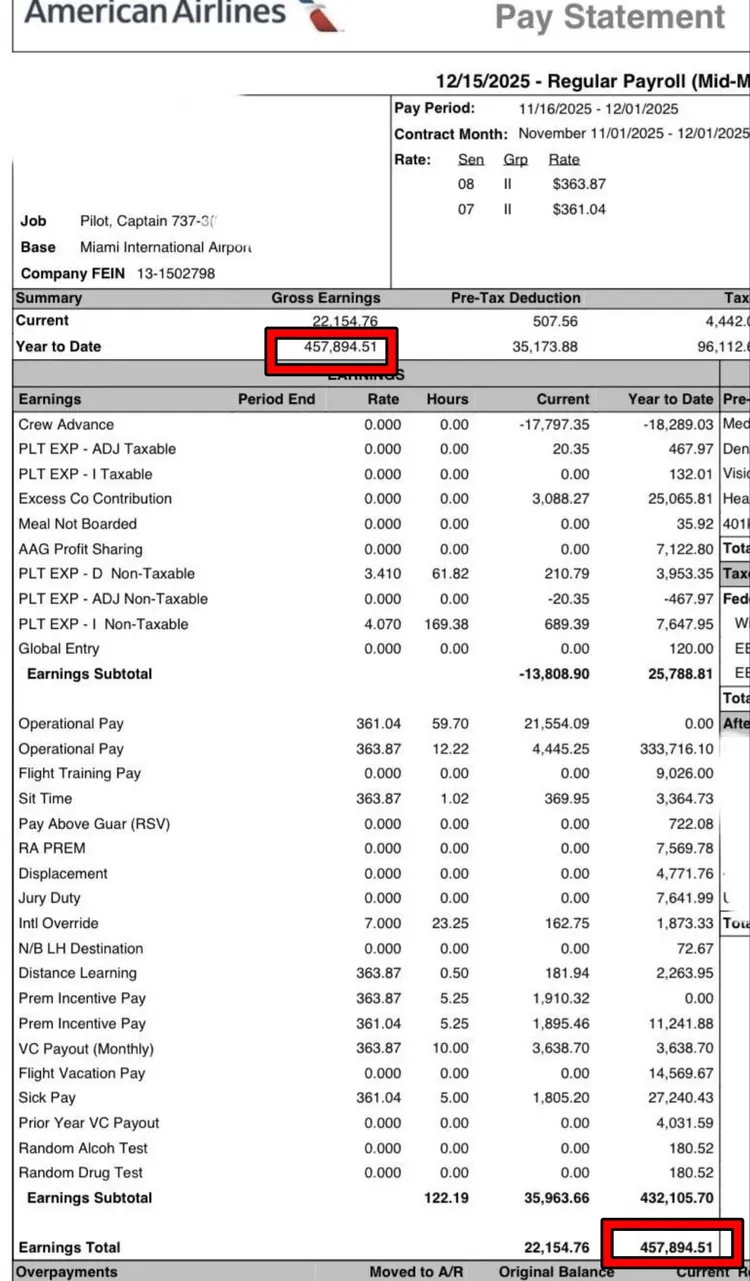Click the Intl Override row label
Screen dimensions: 750x1281
pyautogui.click(x=58, y=923)
